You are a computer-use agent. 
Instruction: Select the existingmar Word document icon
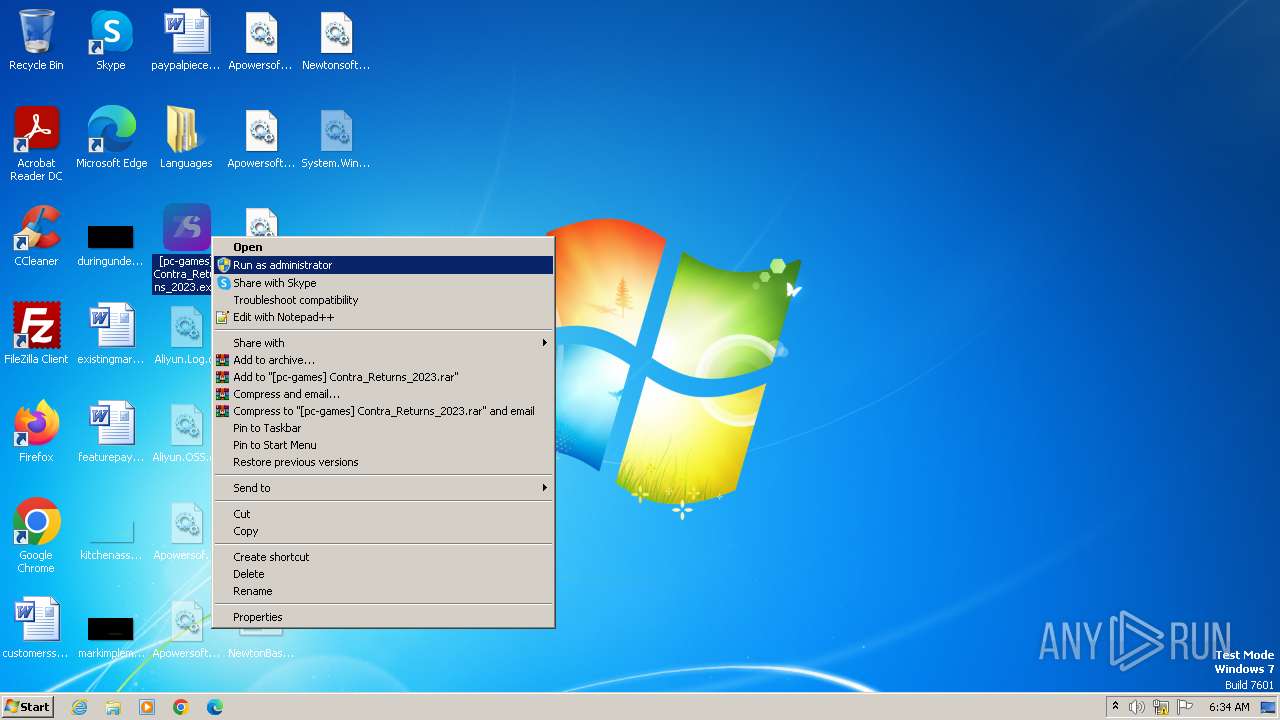[x=111, y=334]
